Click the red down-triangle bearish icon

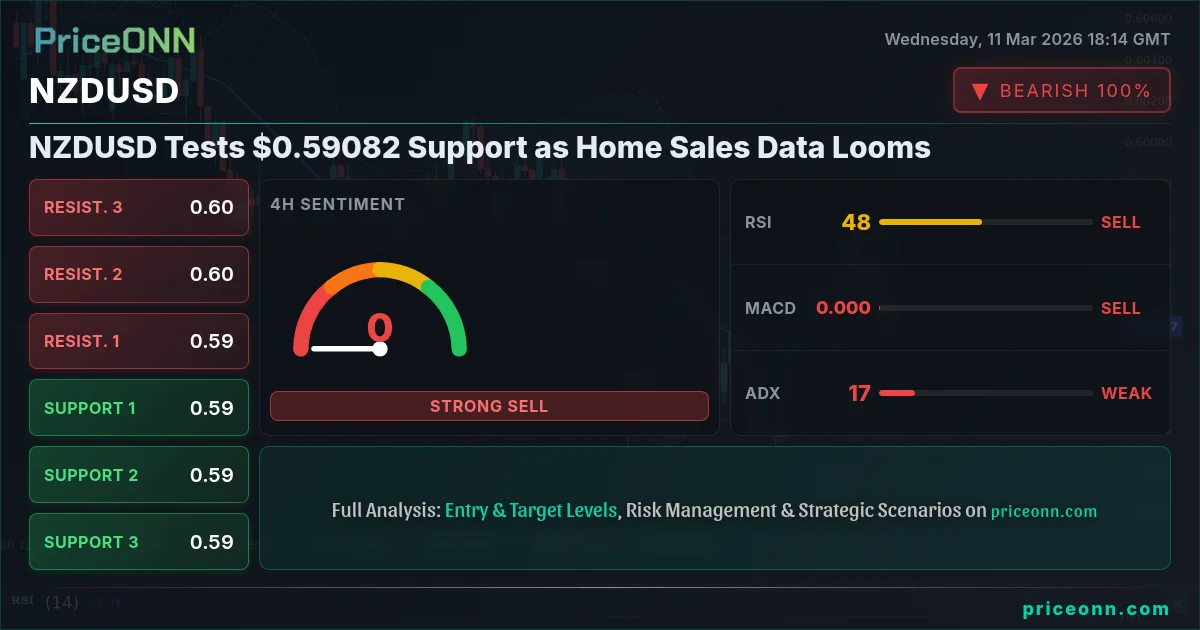pos(980,91)
